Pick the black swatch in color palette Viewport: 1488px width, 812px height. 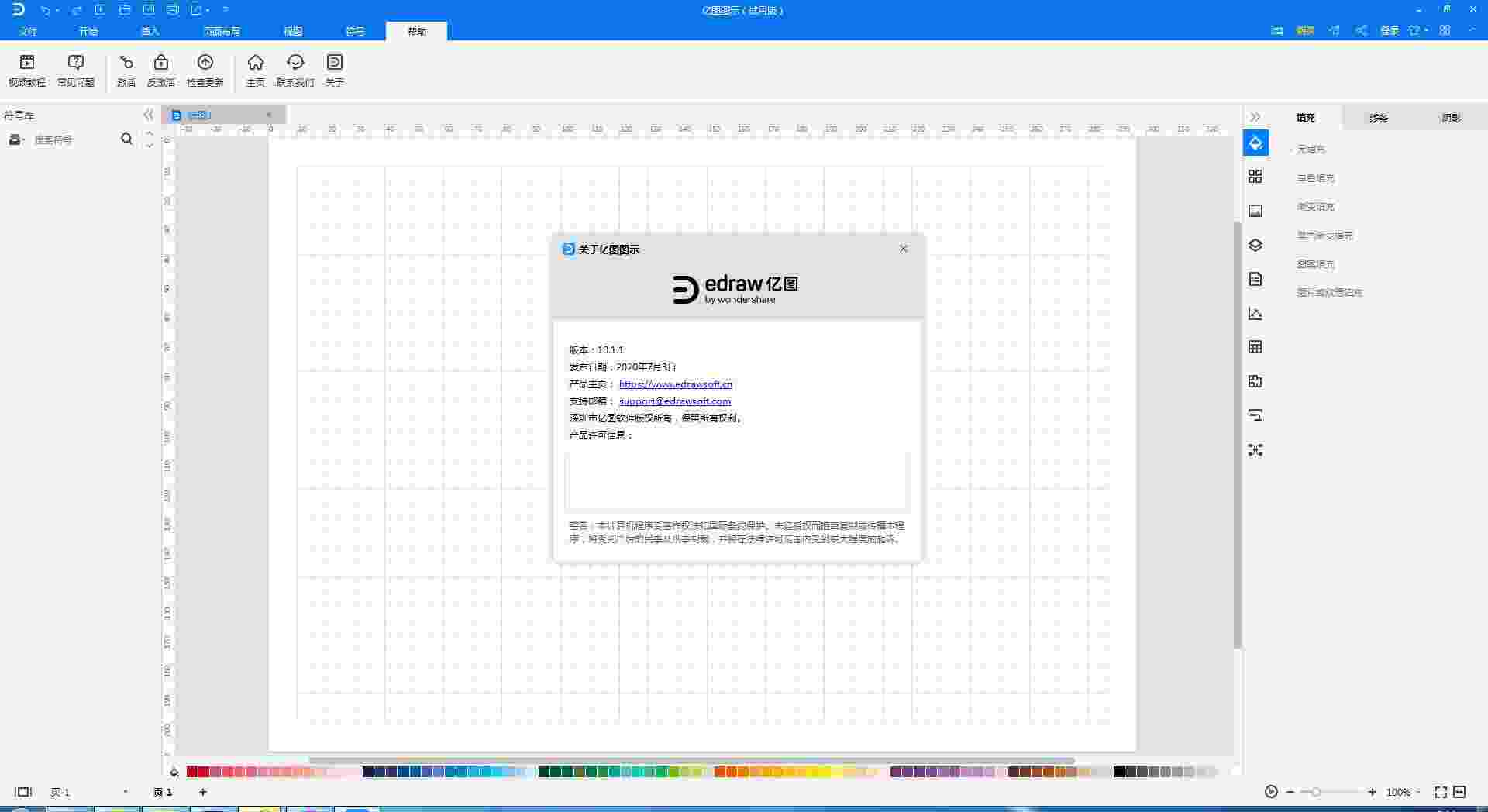pos(1119,772)
